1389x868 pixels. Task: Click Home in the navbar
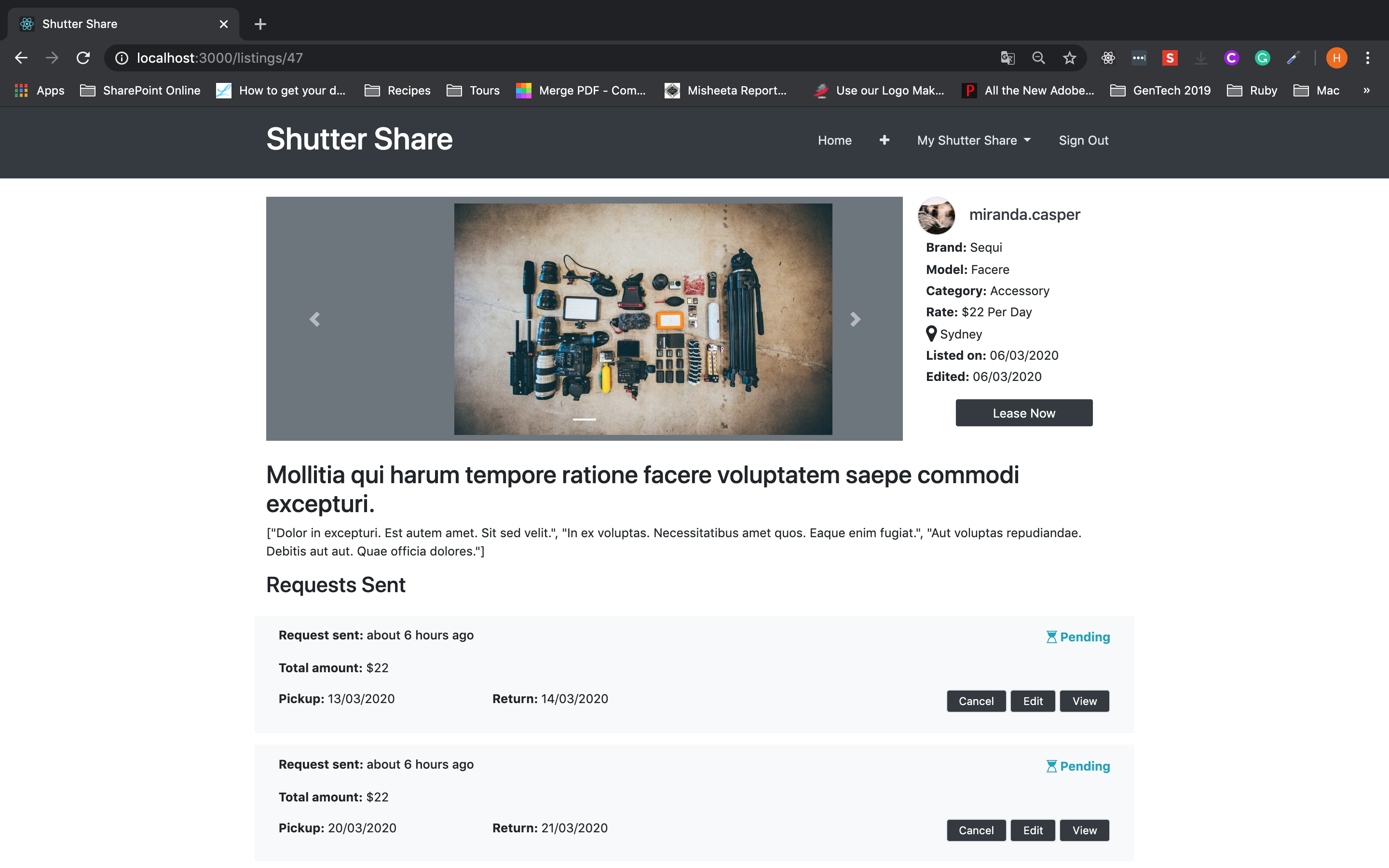click(834, 140)
